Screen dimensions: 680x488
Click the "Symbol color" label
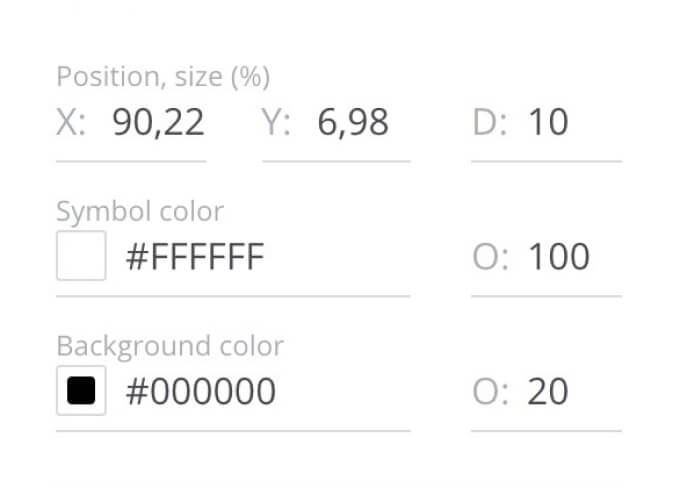tap(140, 211)
